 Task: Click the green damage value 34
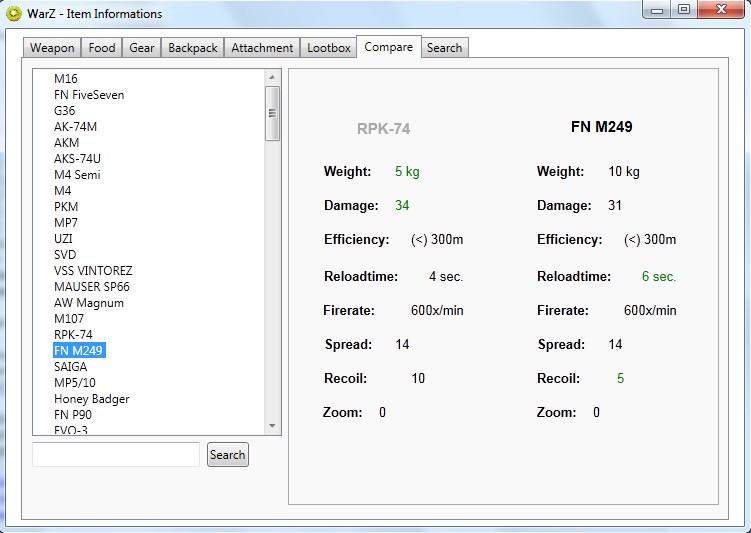[x=402, y=205]
